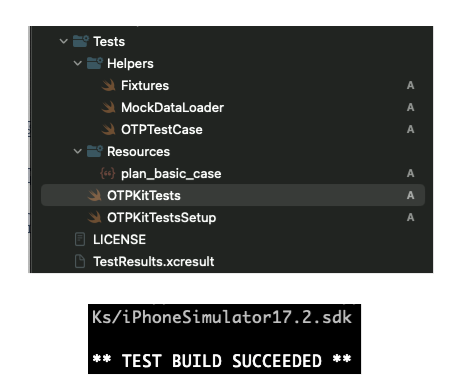Open the OTPKitTestsSetup file
The image size is (462, 387).
coord(161,218)
